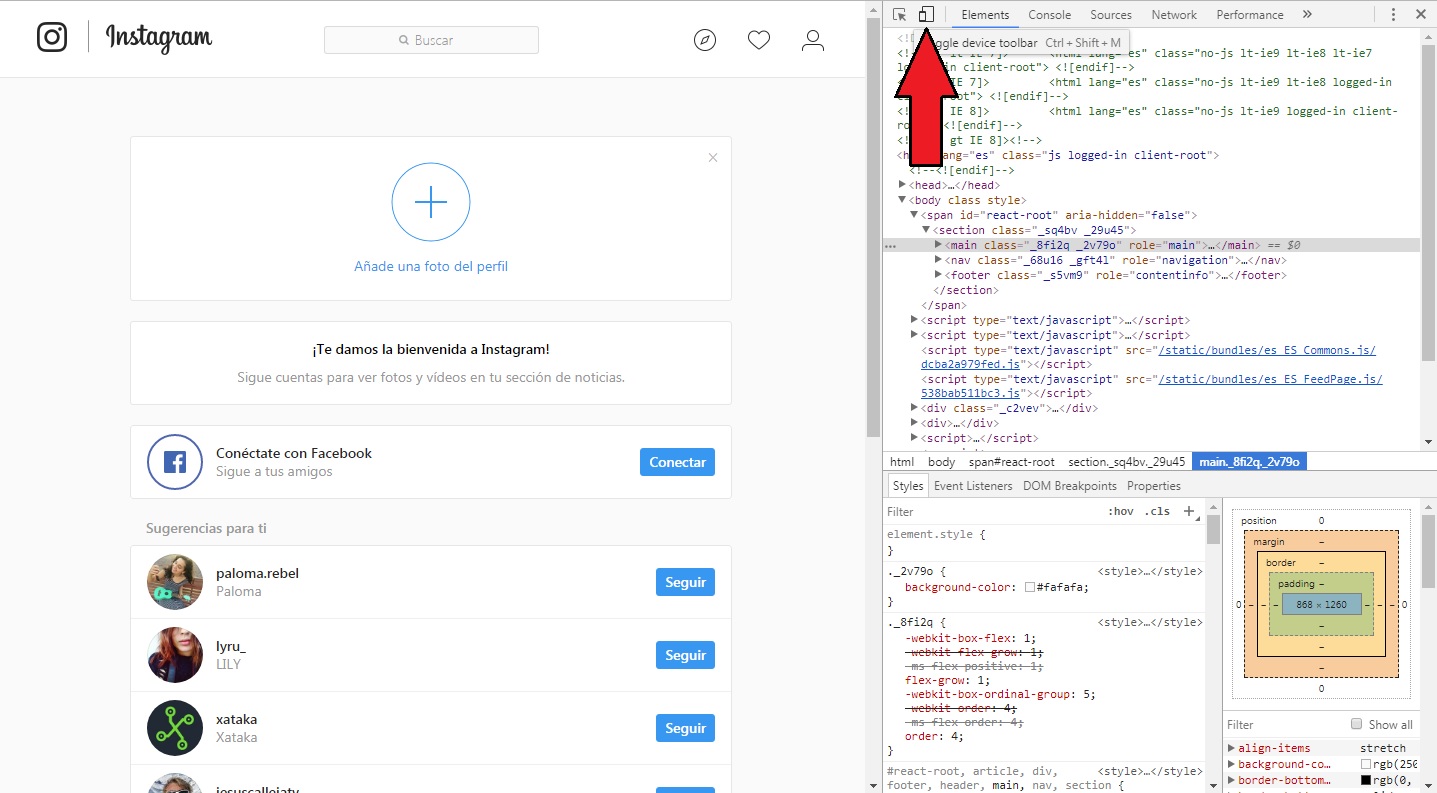Select main._8fi2q._2v79o breadcrumb

(1249, 462)
